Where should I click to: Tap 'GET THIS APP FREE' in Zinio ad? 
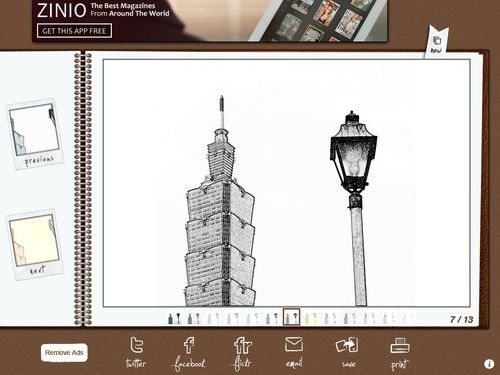pyautogui.click(x=74, y=31)
